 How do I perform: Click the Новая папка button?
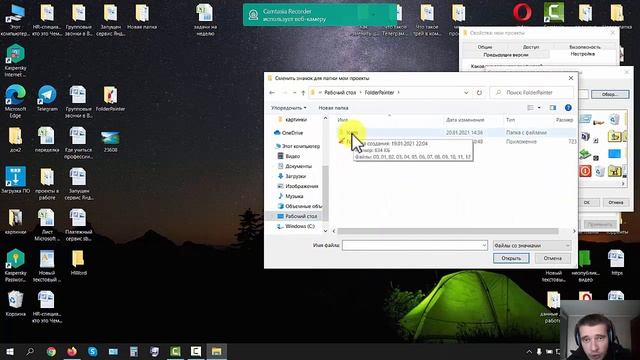(333, 108)
